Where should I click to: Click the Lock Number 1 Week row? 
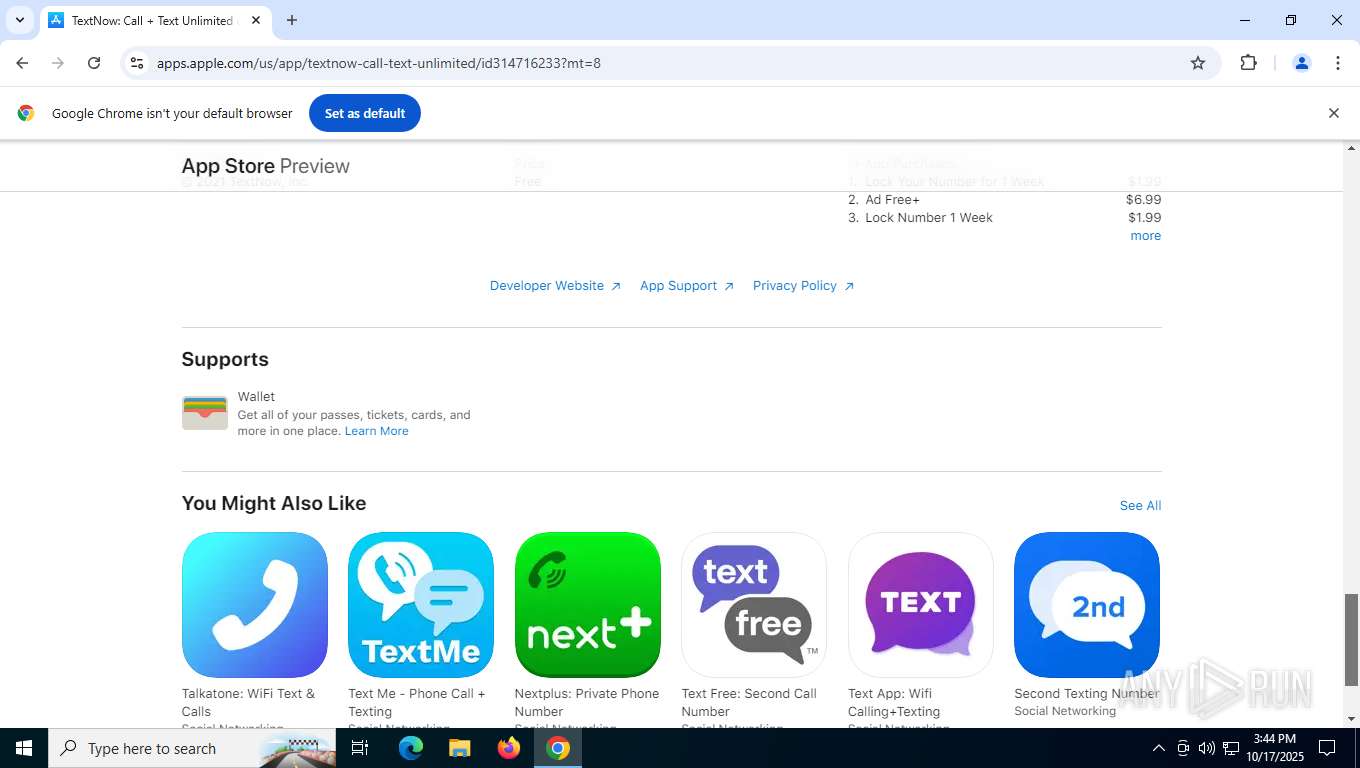[1004, 218]
